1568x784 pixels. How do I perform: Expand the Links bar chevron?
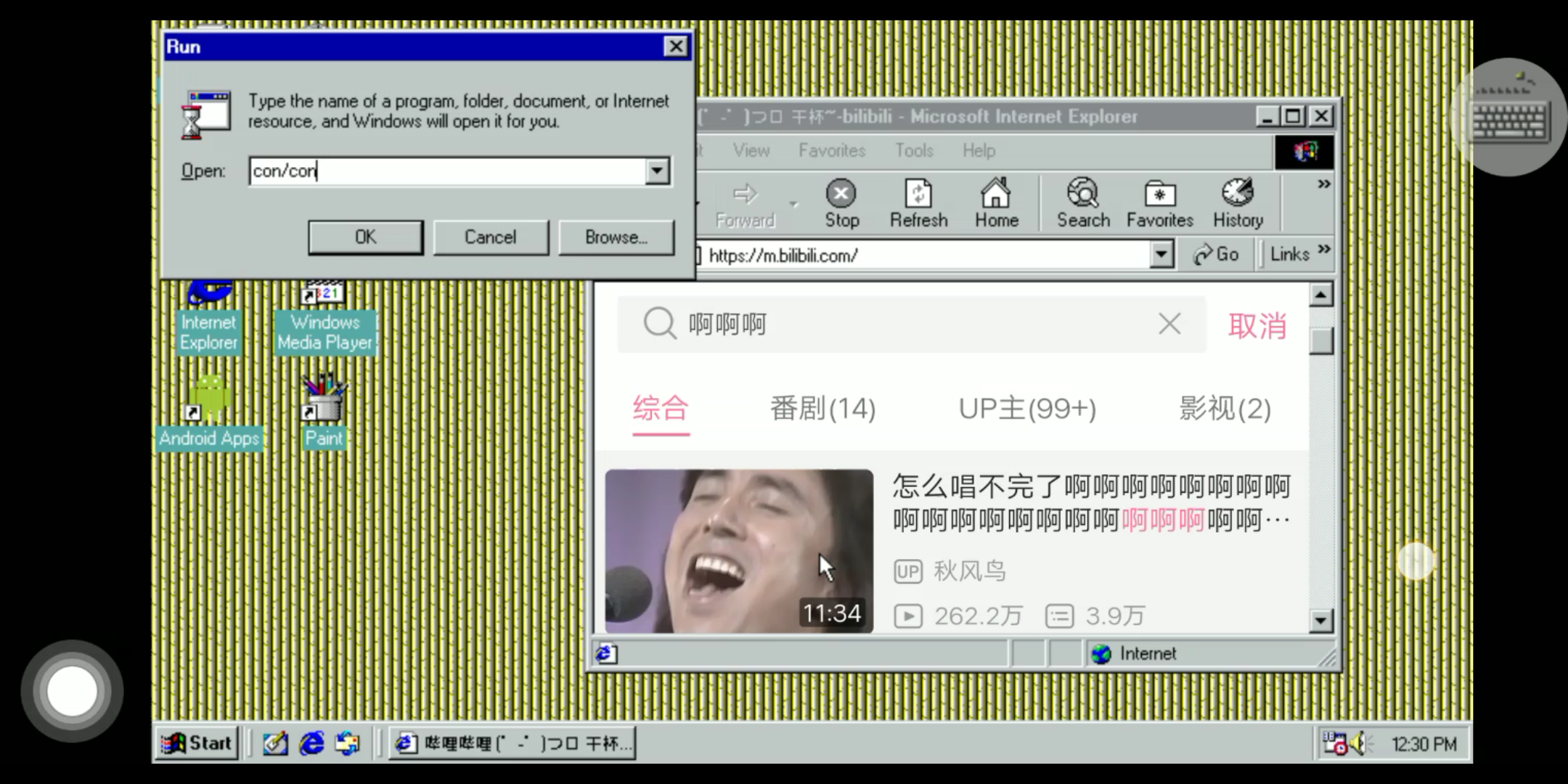point(1324,249)
